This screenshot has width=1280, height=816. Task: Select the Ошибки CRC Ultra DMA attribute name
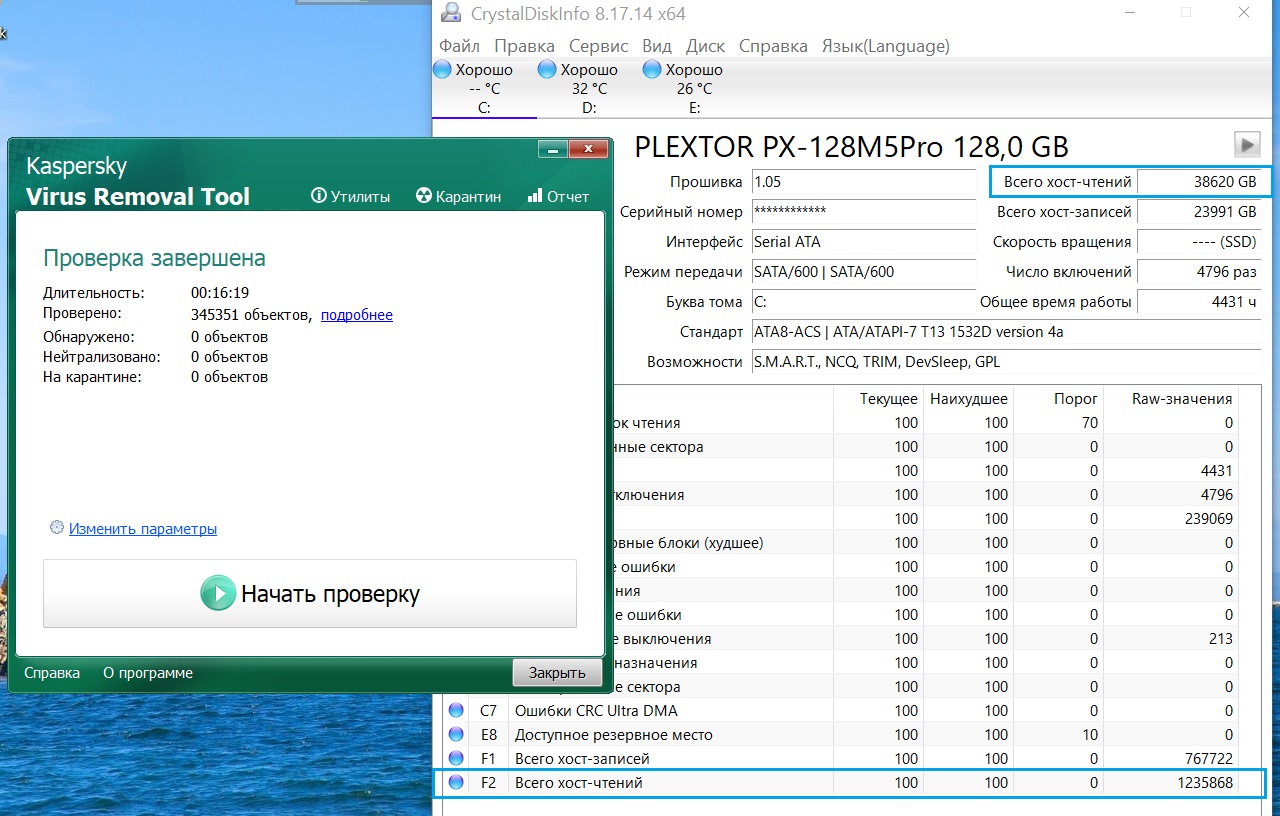596,711
